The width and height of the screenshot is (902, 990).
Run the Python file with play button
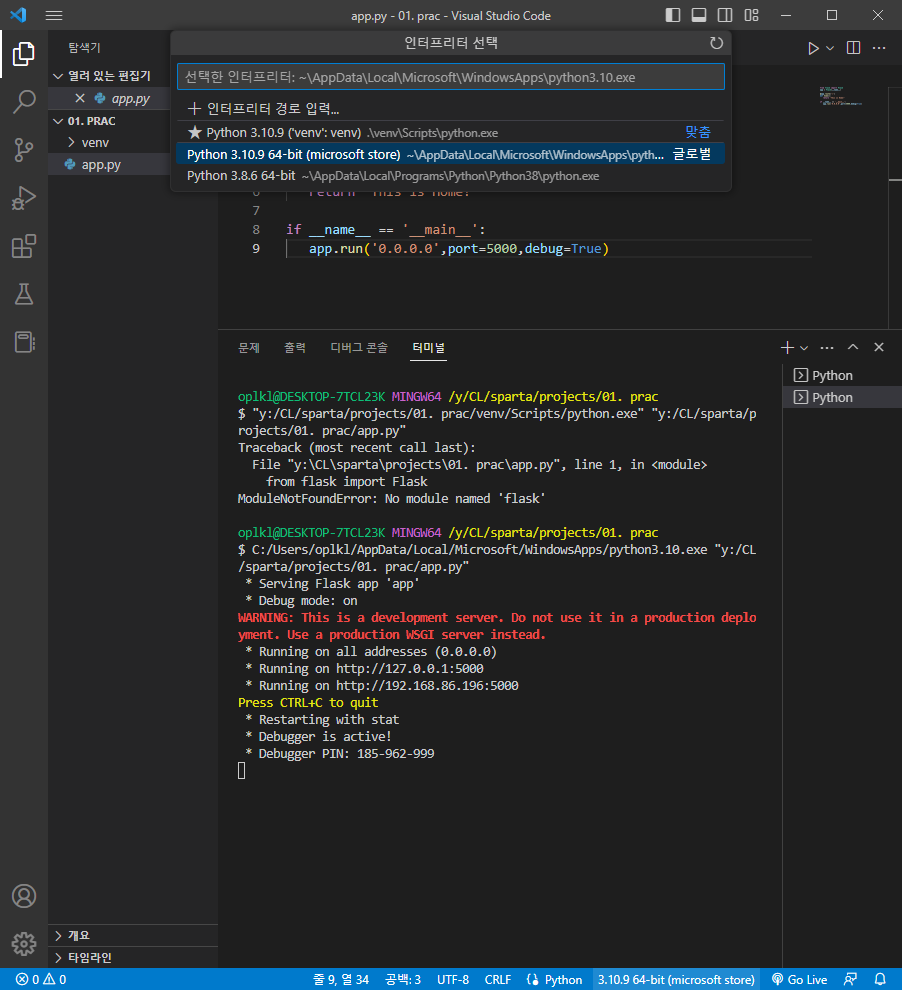pyautogui.click(x=813, y=48)
